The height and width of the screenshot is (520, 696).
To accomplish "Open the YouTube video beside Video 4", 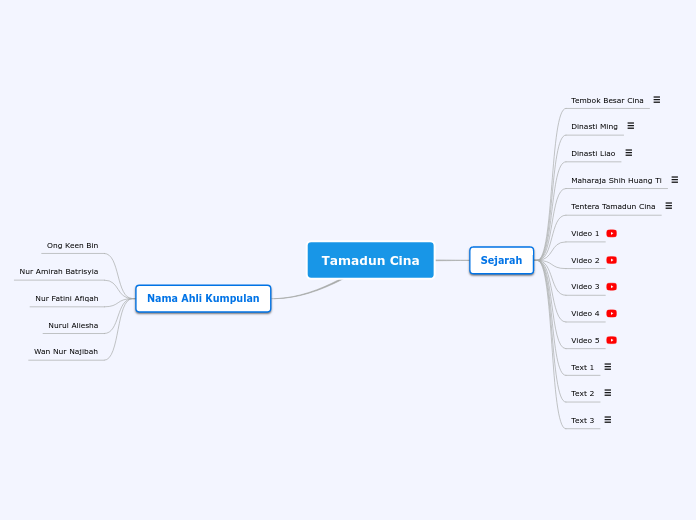I will 612,313.
